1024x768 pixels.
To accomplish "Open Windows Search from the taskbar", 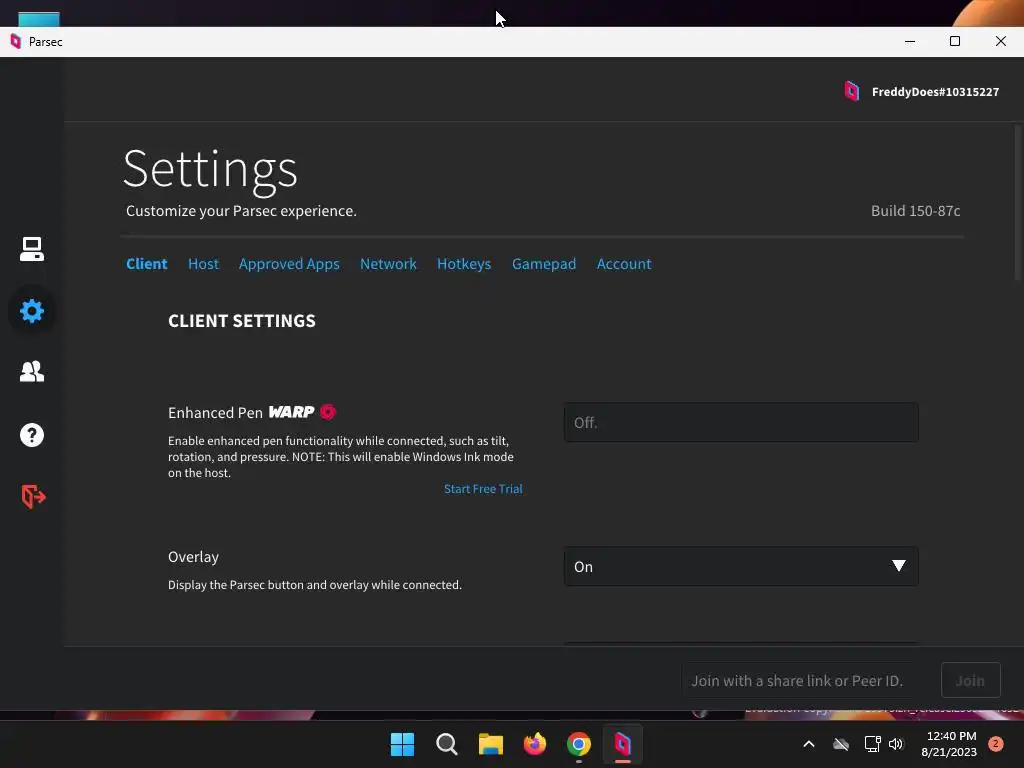I will (447, 744).
